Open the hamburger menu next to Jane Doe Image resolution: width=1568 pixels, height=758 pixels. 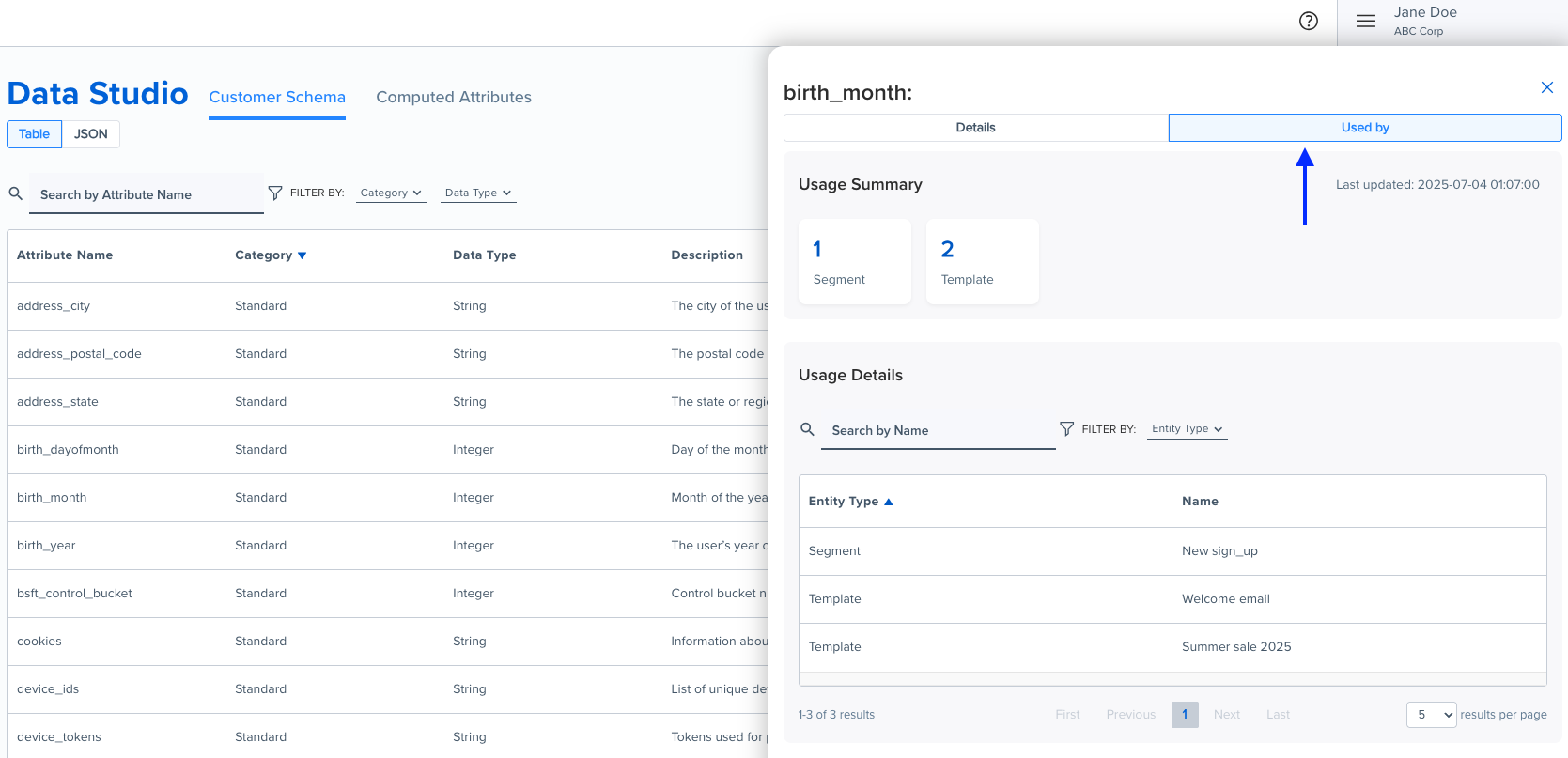[1366, 21]
